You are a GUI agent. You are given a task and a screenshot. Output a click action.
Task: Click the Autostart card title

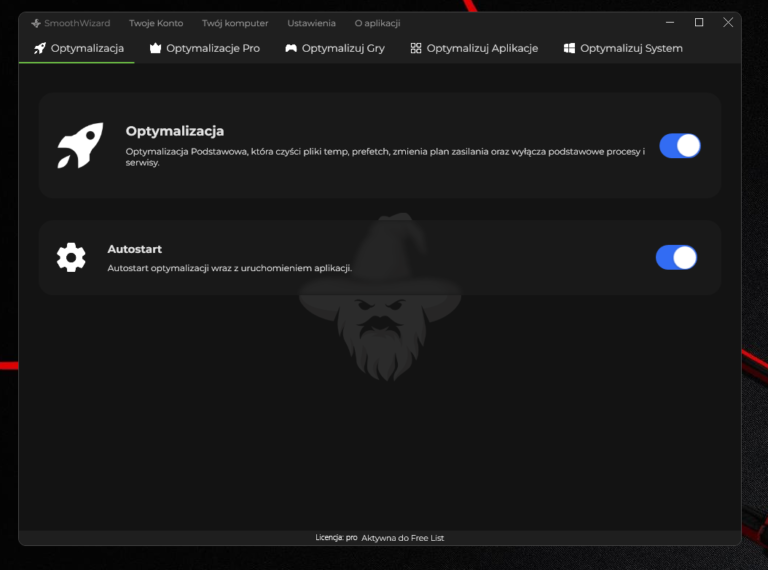[x=134, y=249]
